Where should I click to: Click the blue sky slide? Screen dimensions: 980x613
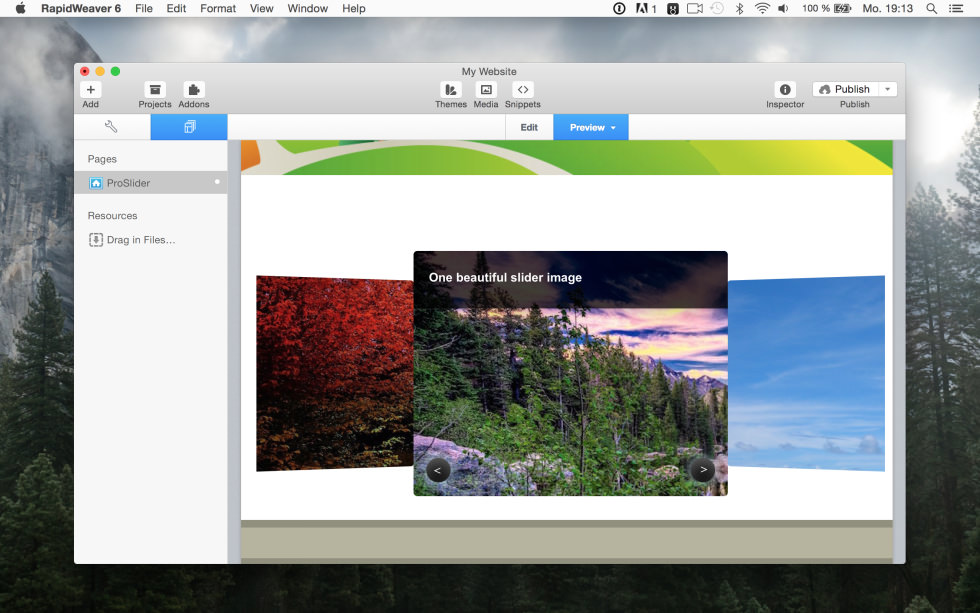click(x=806, y=374)
